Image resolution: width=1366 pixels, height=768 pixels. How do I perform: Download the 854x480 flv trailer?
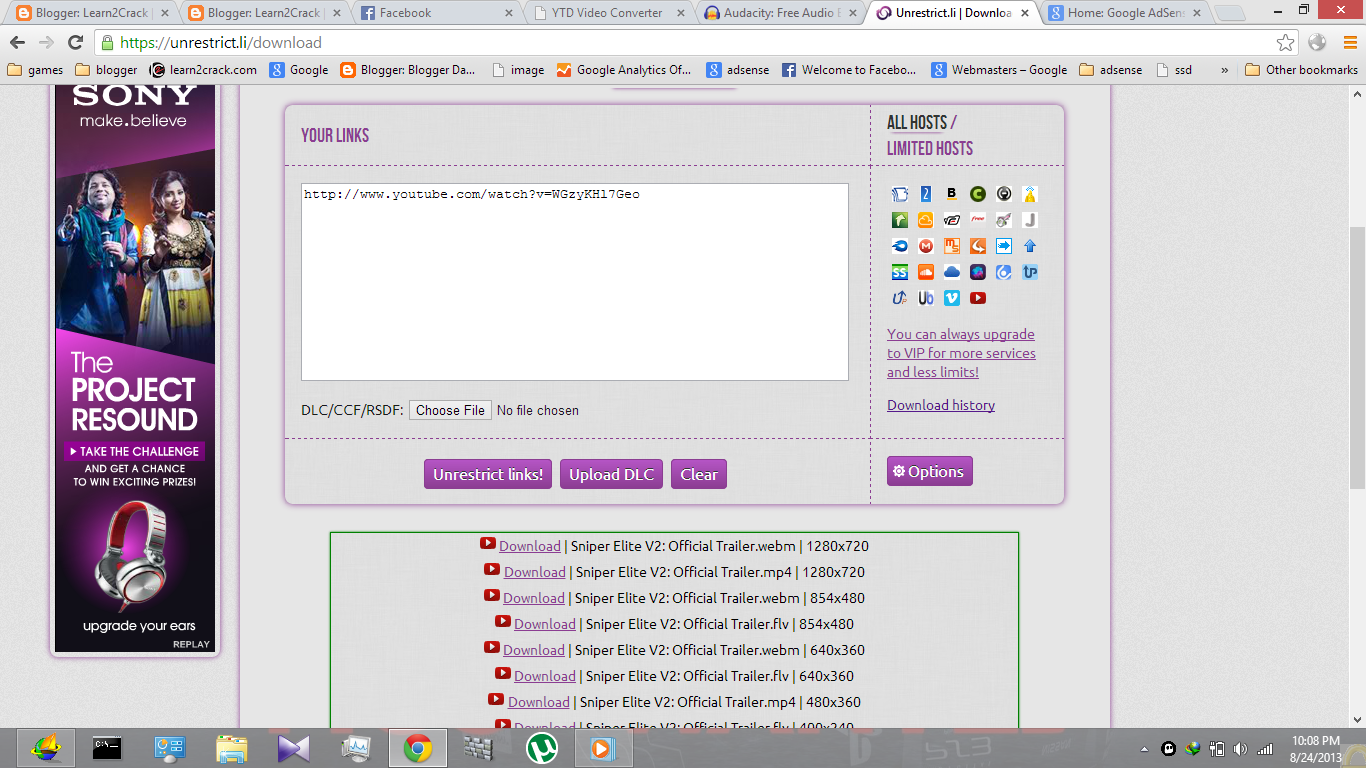(545, 624)
